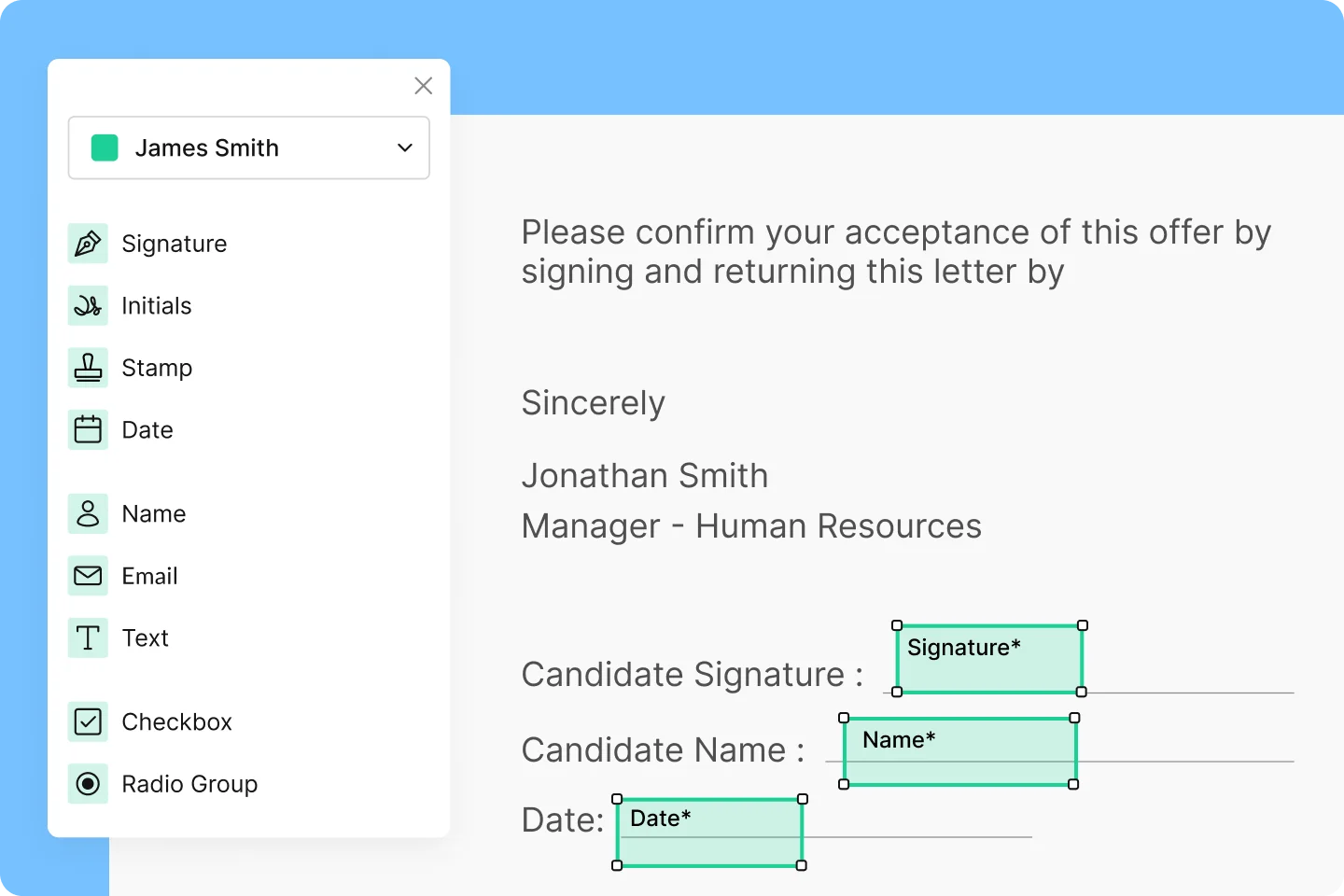
Task: Select the Initials field tool
Action: click(x=156, y=305)
